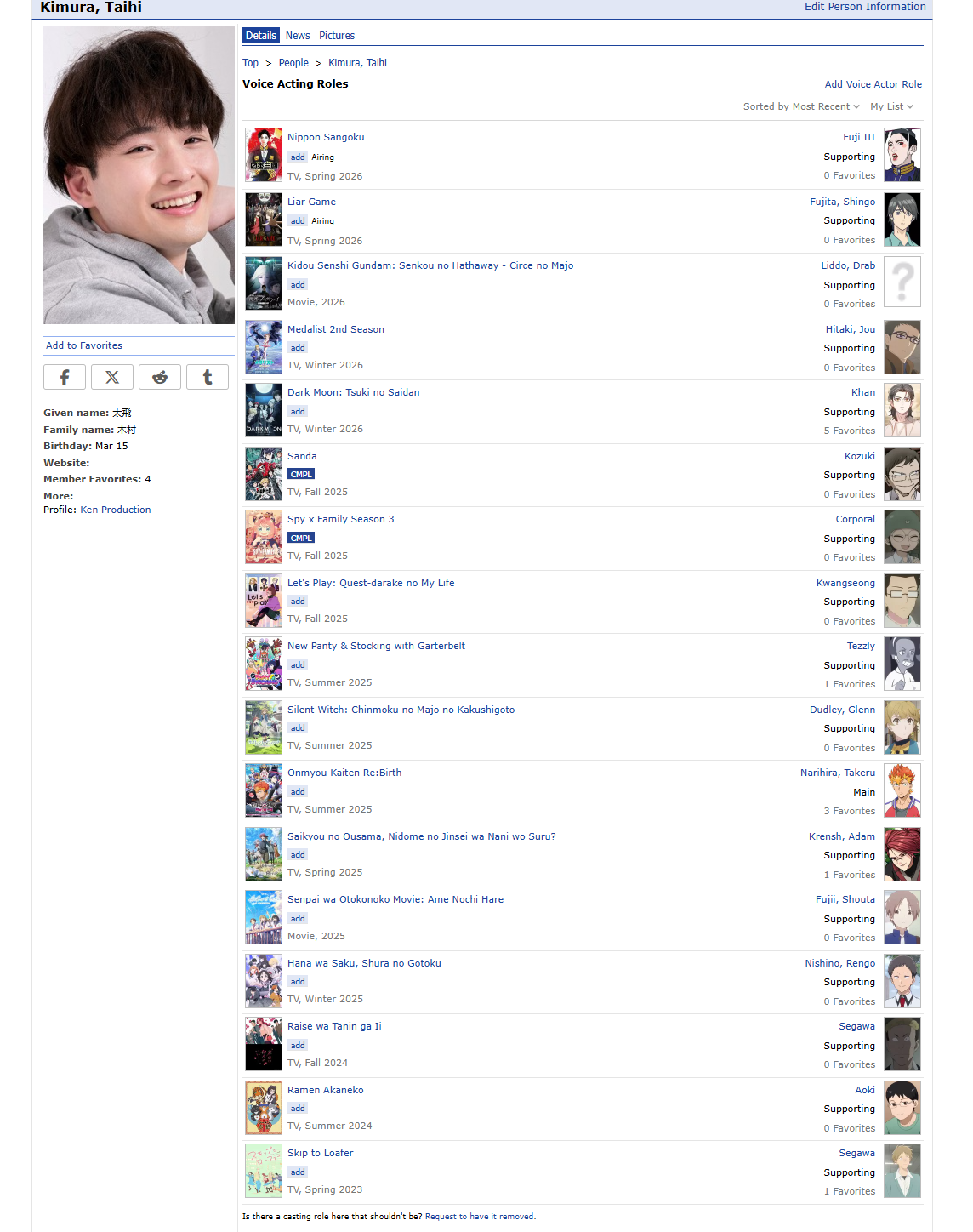Open Tezzly character portrait

click(x=902, y=664)
